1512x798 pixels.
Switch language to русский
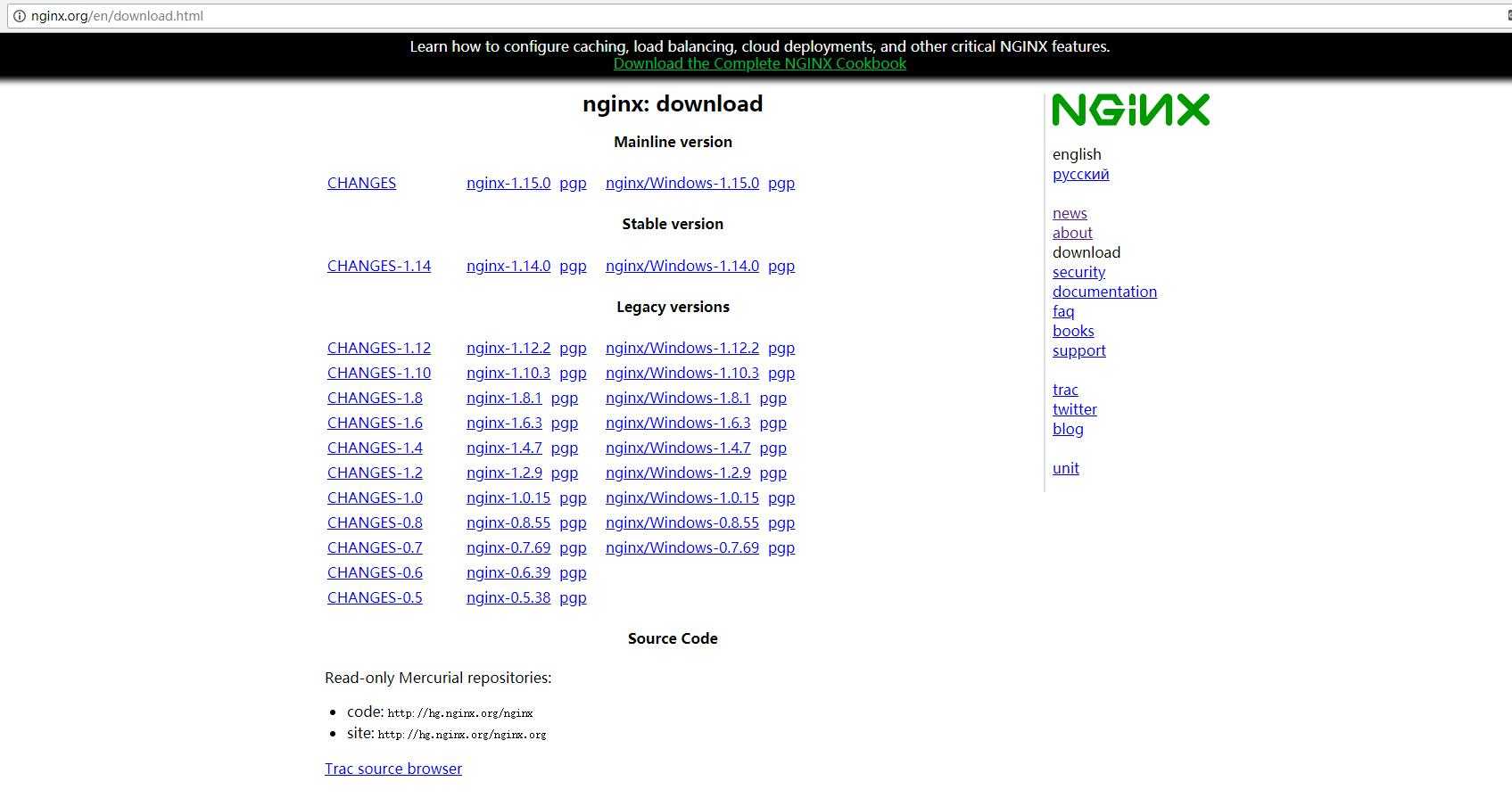(1081, 174)
